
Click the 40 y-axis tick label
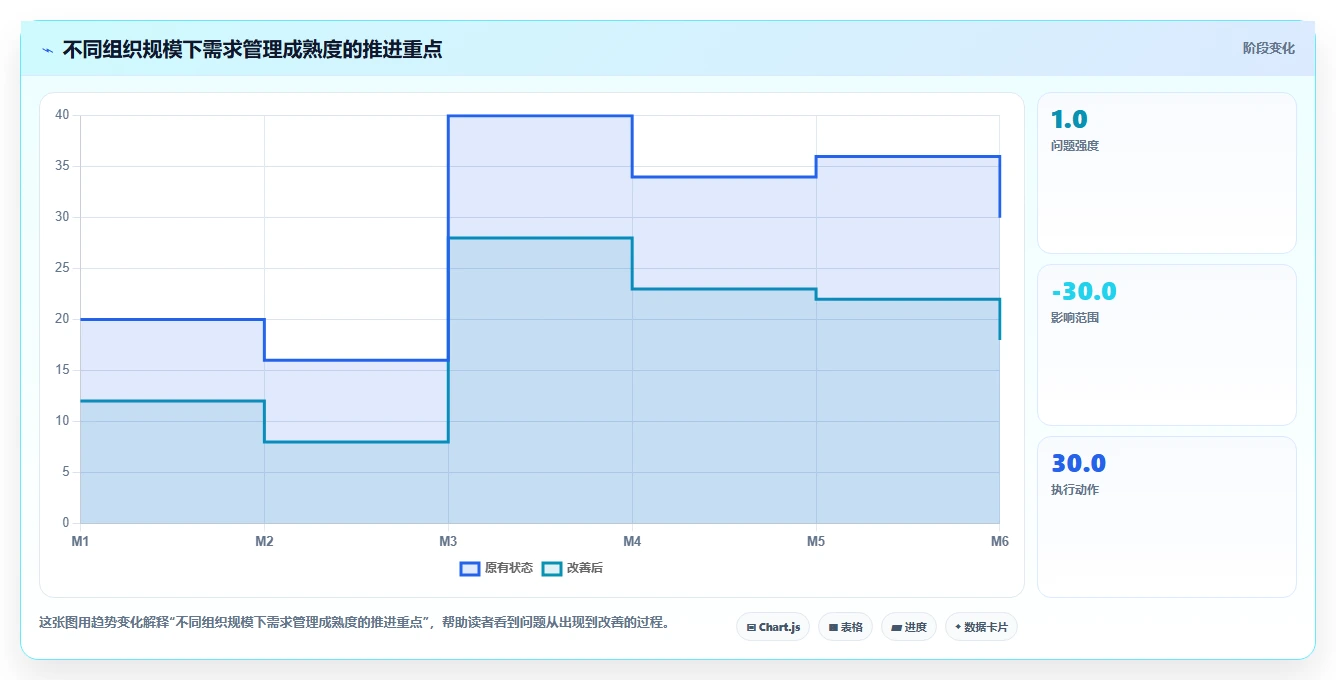[62, 115]
